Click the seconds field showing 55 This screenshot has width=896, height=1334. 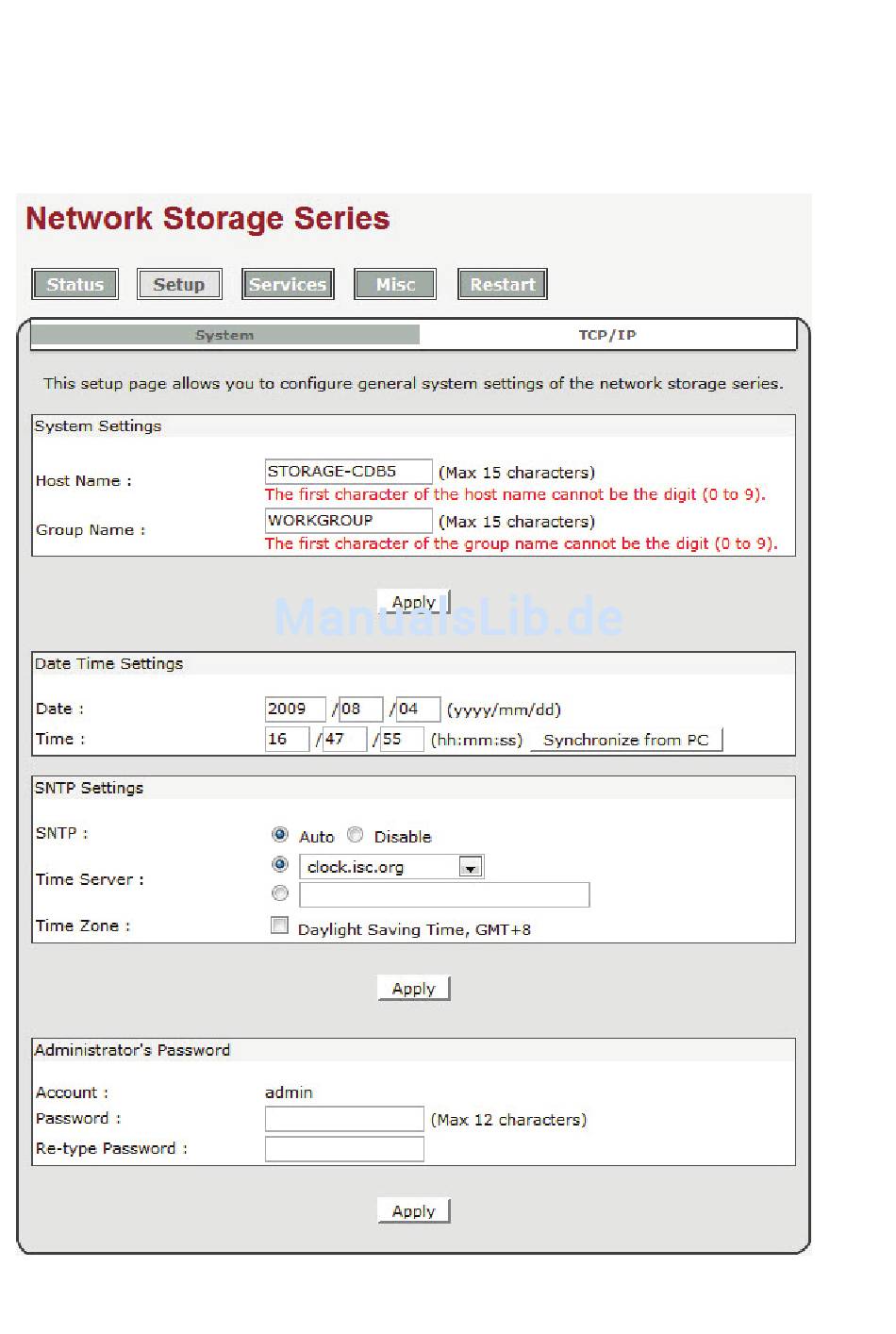(x=402, y=739)
